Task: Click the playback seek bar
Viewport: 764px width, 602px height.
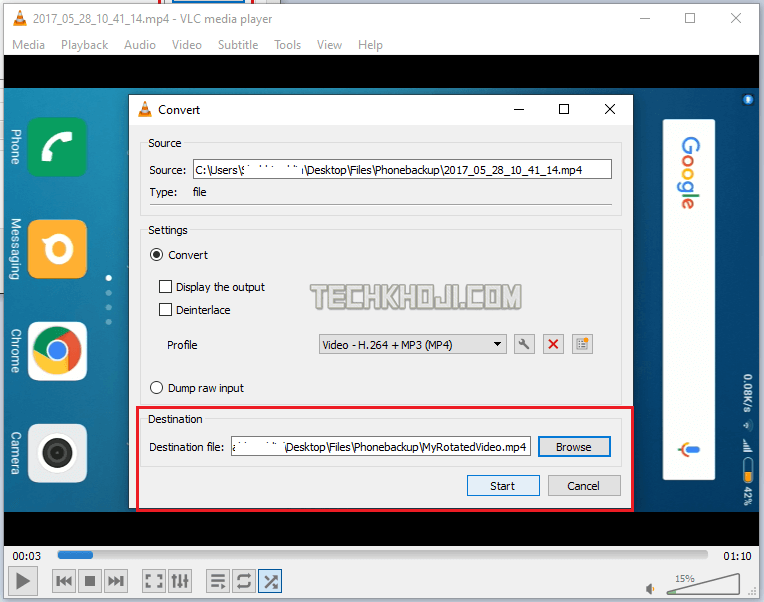Action: point(382,555)
